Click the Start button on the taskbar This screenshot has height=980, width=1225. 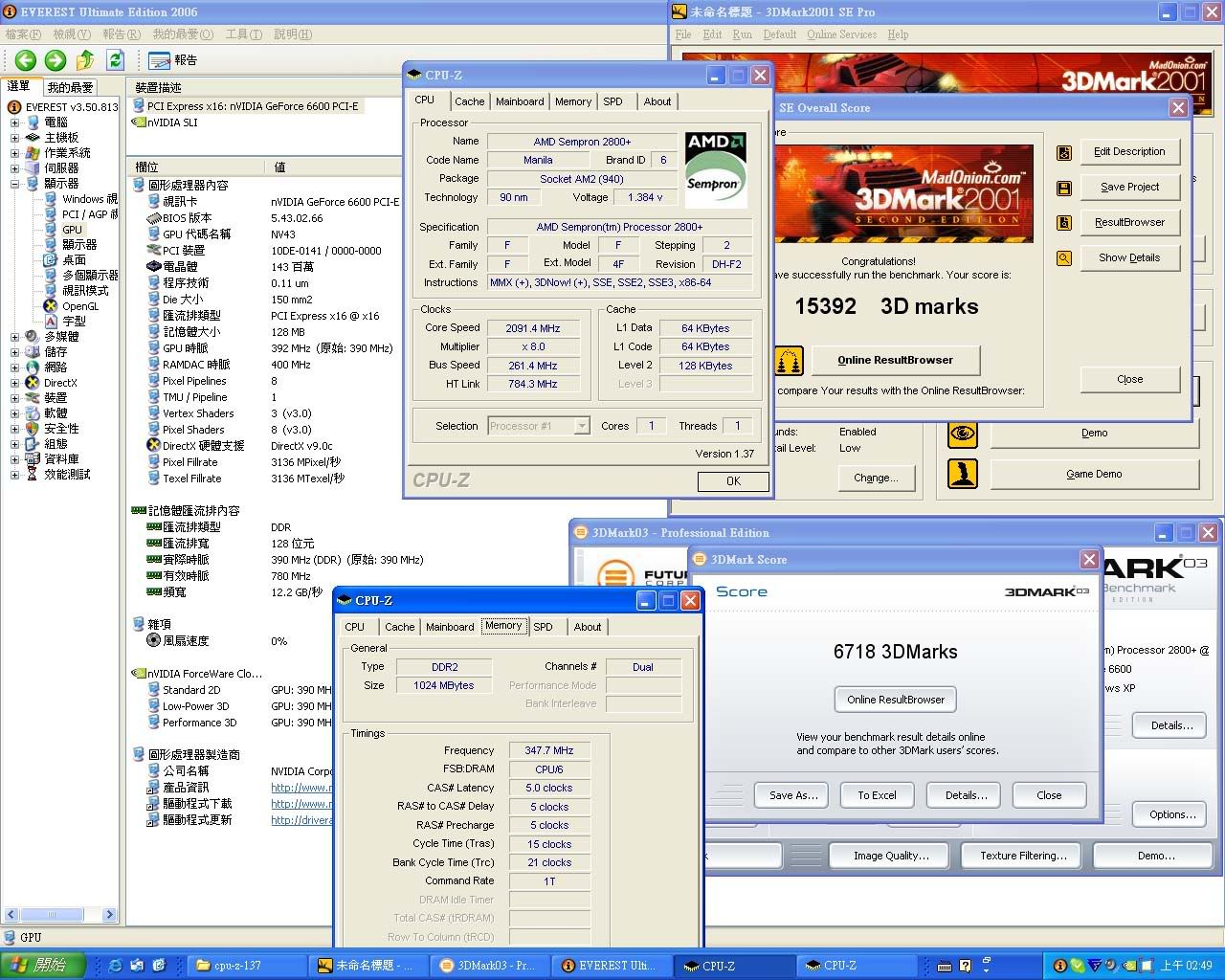pyautogui.click(x=43, y=966)
